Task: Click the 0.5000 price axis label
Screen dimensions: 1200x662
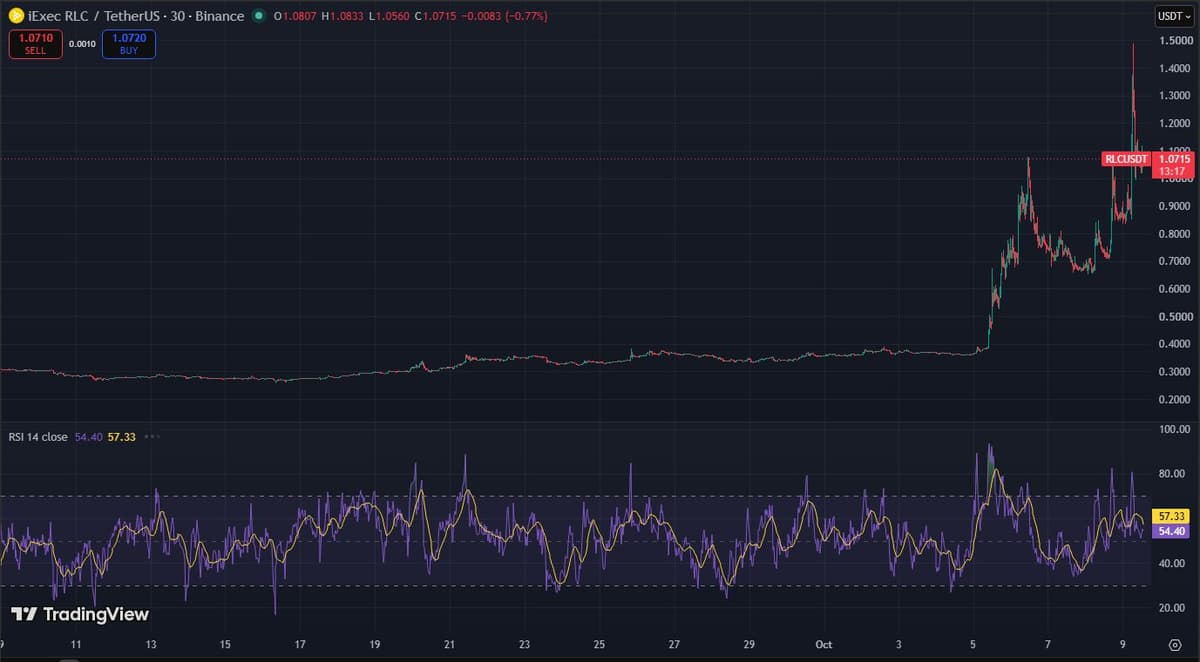Action: [1174, 317]
